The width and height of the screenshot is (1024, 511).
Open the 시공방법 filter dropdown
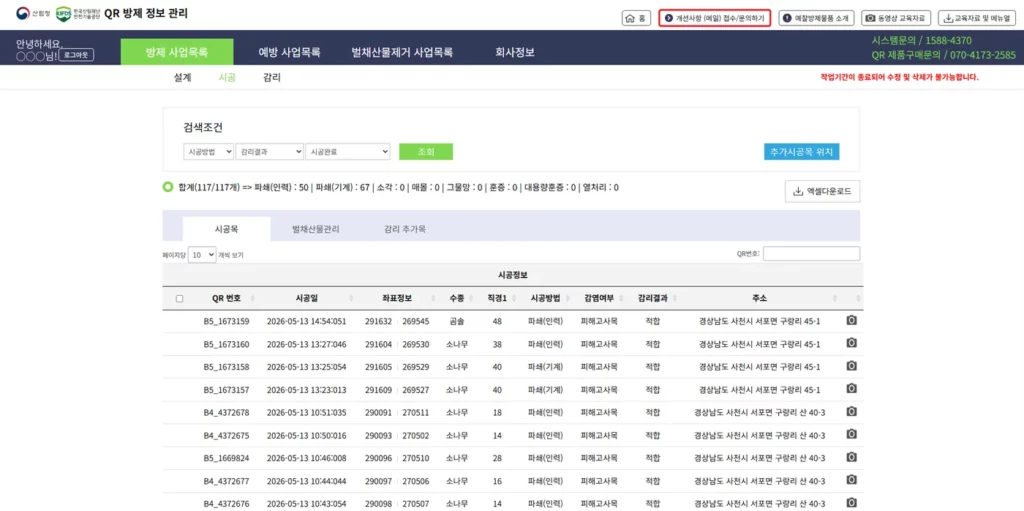[x=208, y=152]
